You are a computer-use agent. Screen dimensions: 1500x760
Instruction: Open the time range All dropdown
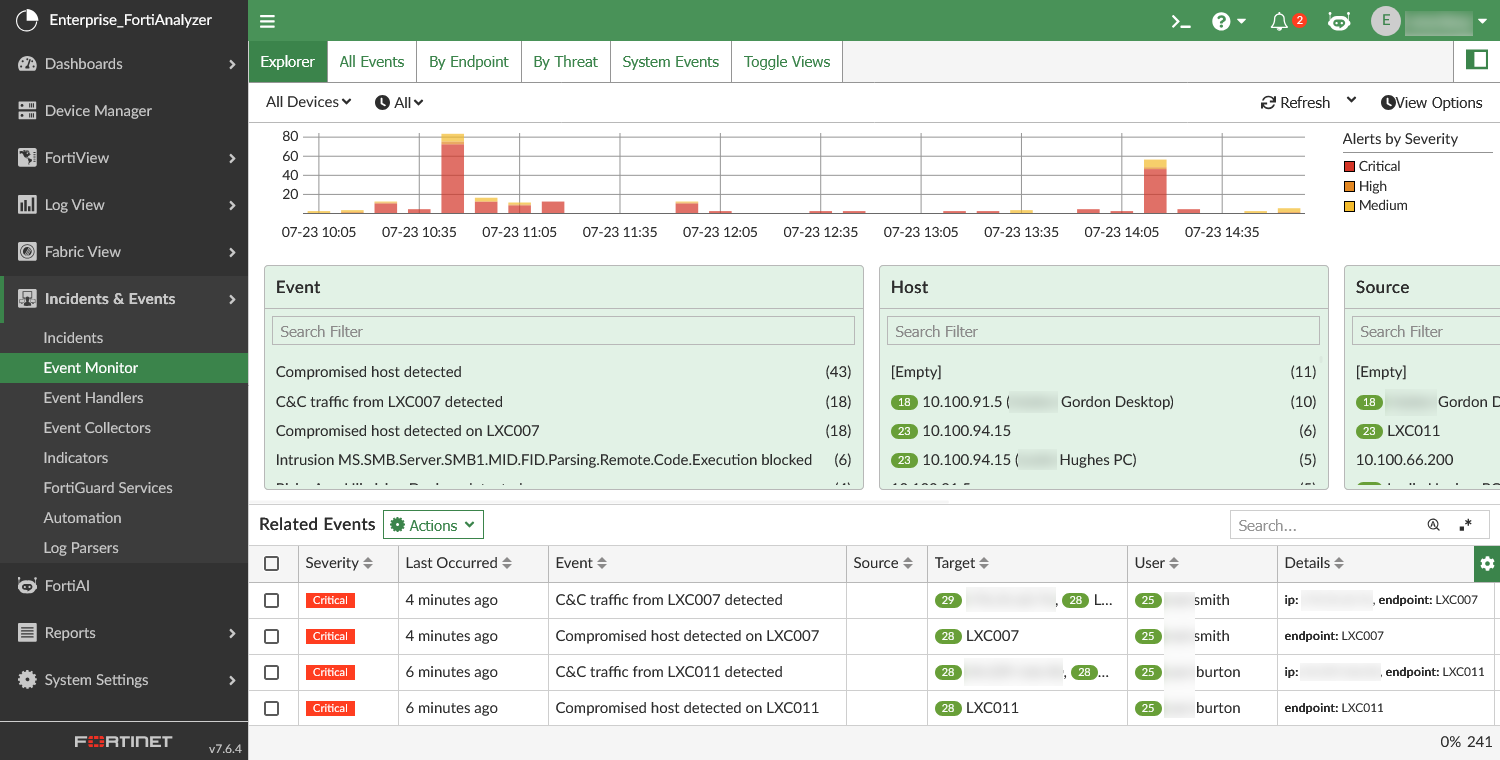click(399, 102)
